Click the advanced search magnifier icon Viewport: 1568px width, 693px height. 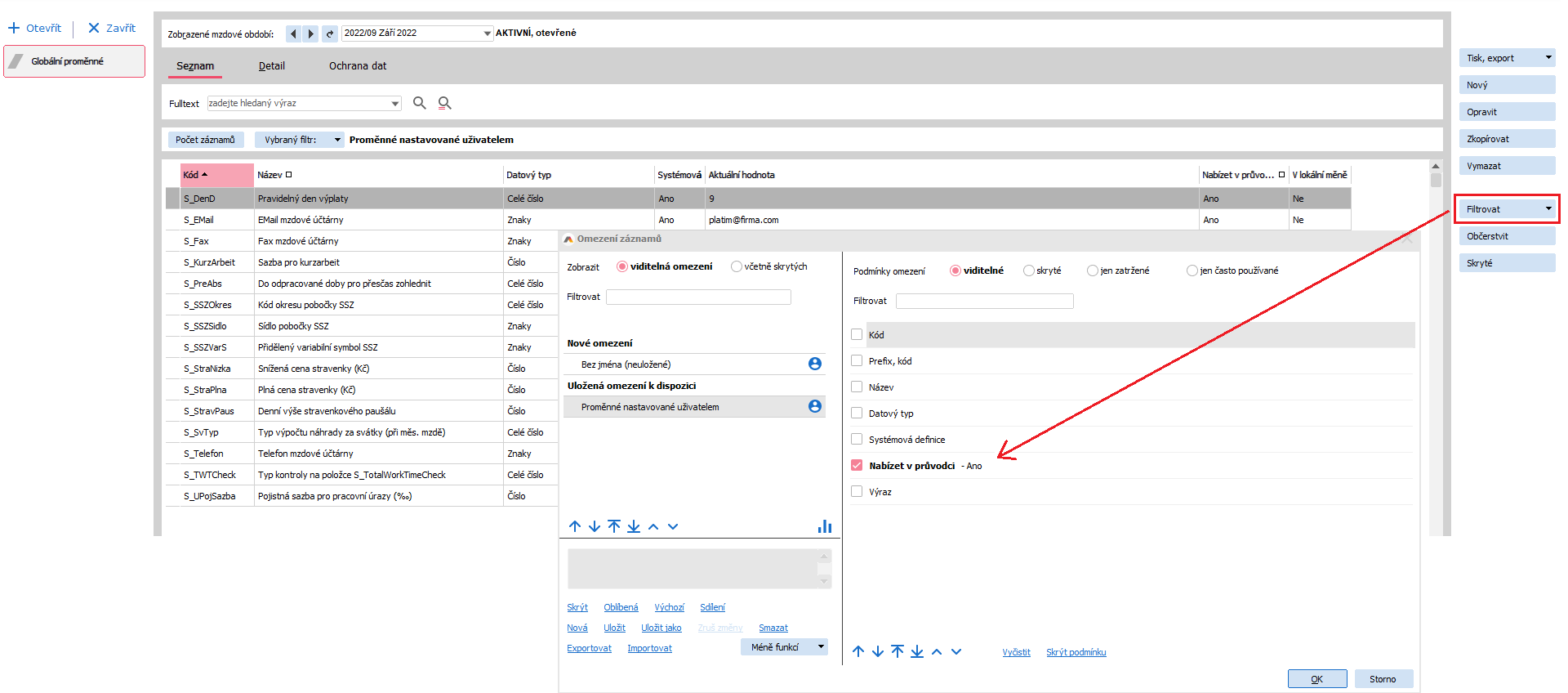(444, 103)
